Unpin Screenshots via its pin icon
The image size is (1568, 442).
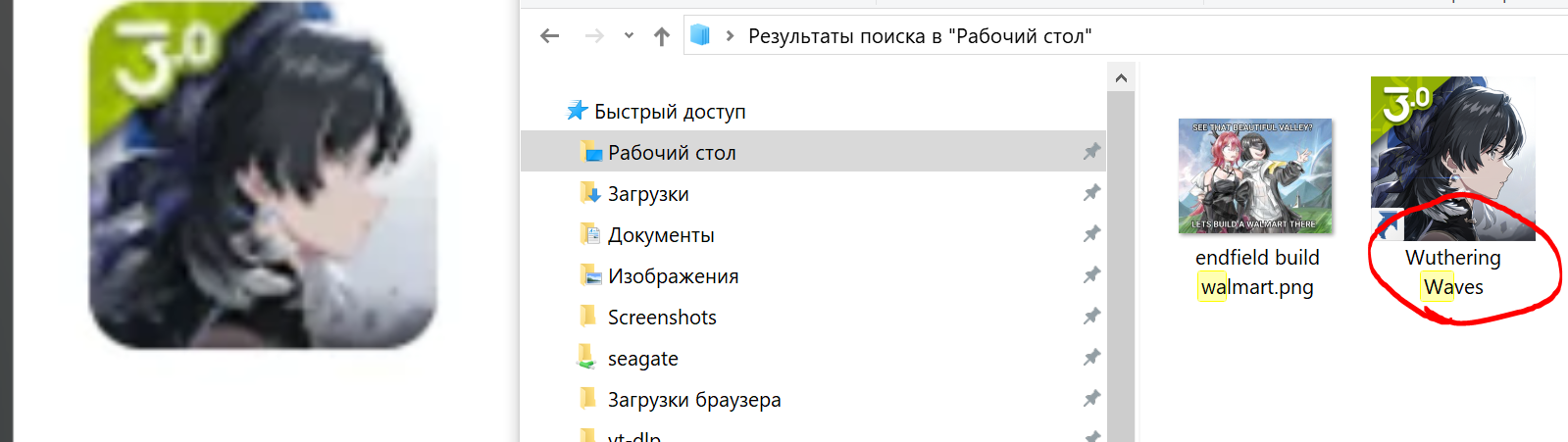point(1091,317)
